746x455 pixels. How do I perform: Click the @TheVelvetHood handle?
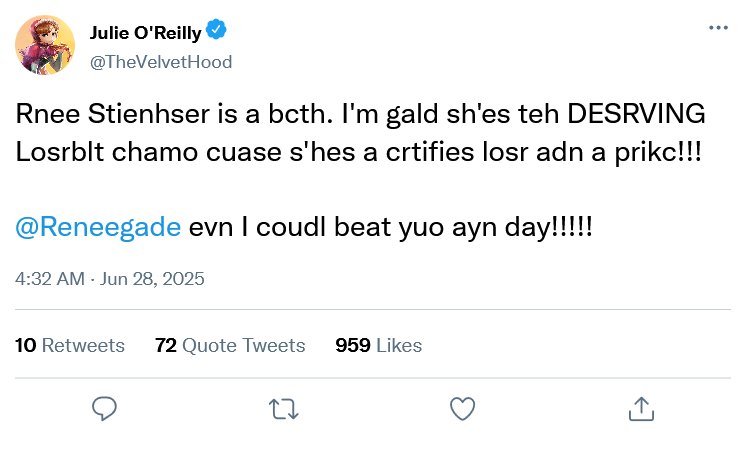click(161, 62)
